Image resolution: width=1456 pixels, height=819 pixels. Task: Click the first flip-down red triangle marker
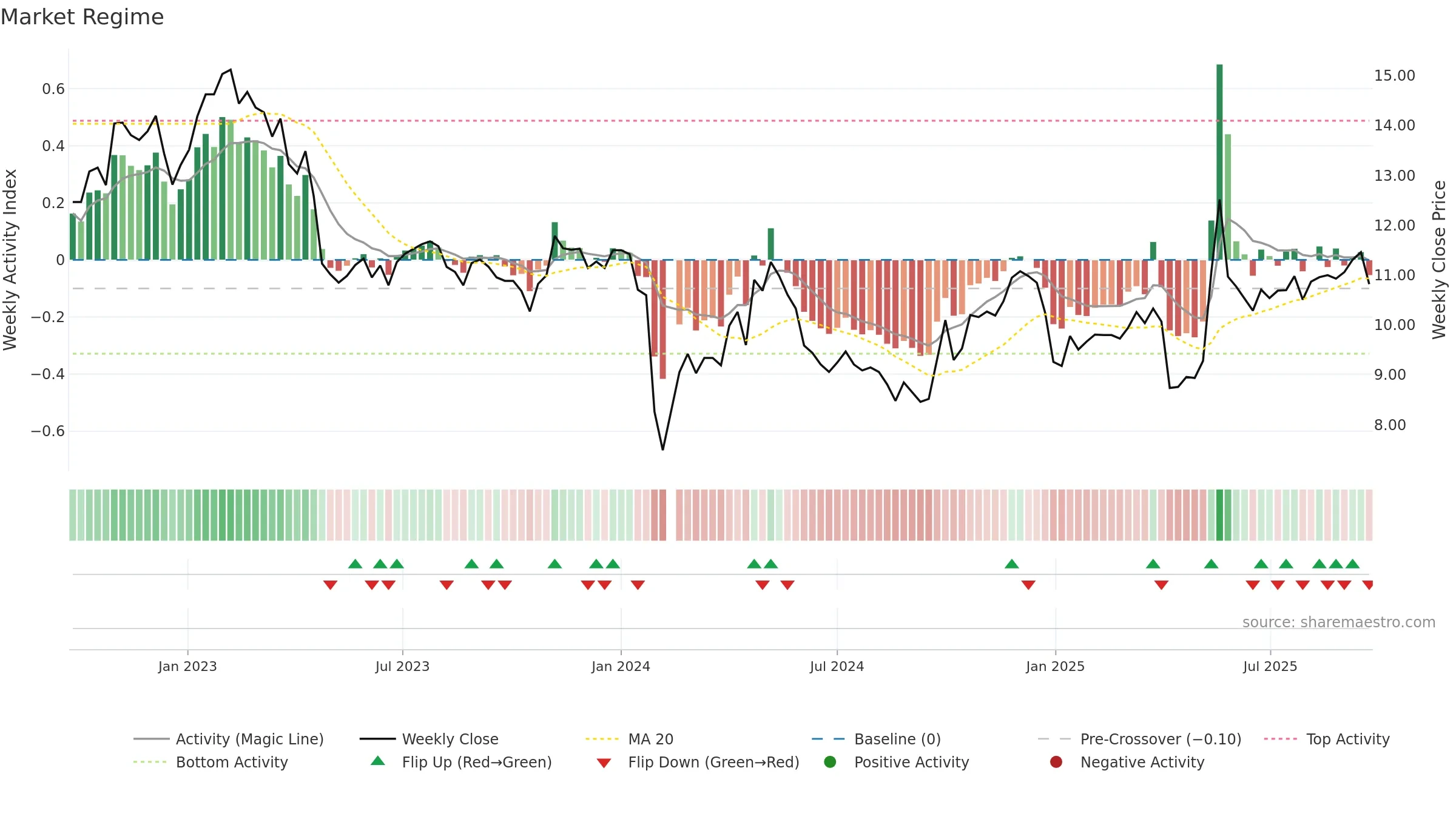330,585
